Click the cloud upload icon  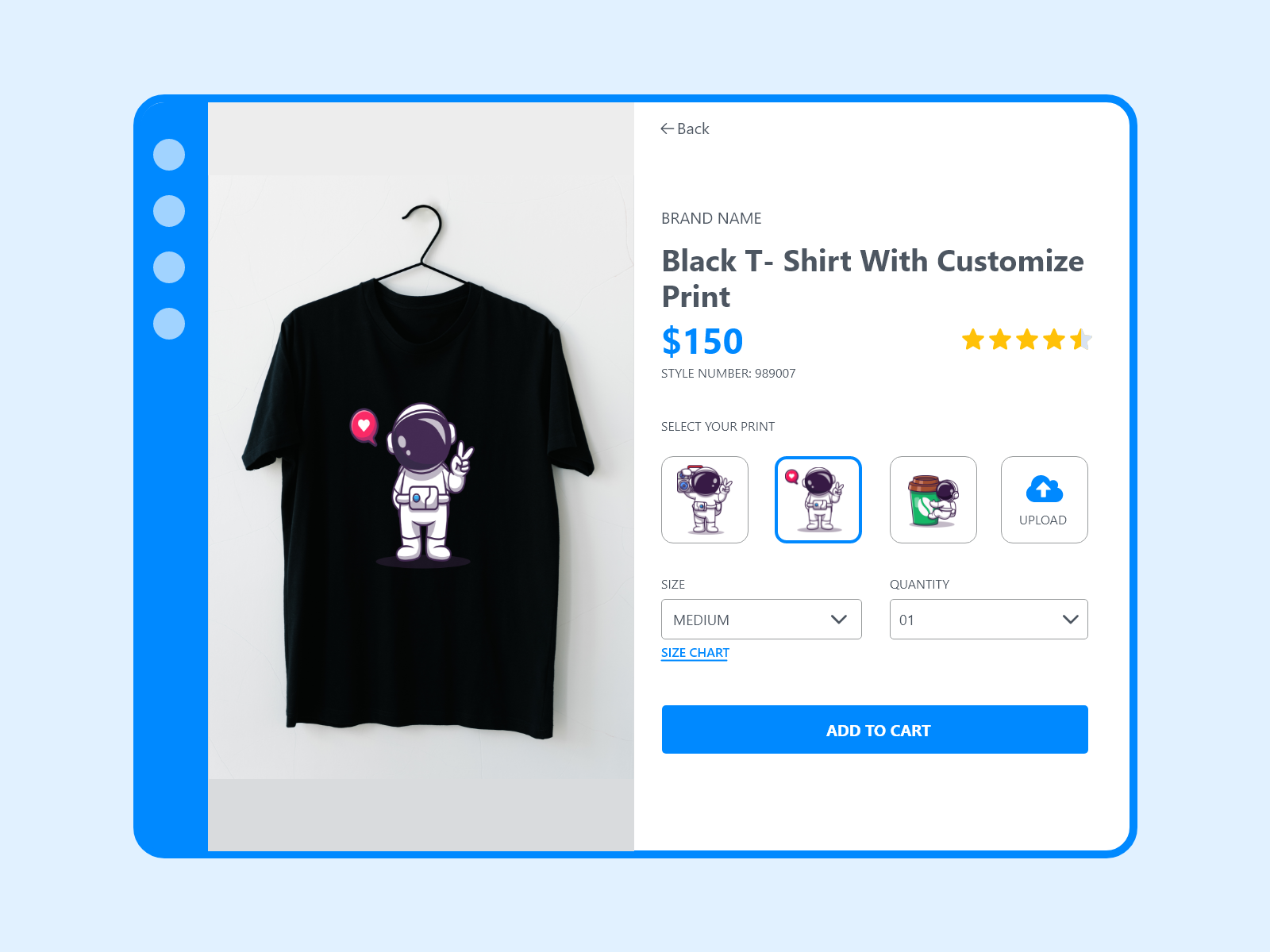(x=1045, y=489)
